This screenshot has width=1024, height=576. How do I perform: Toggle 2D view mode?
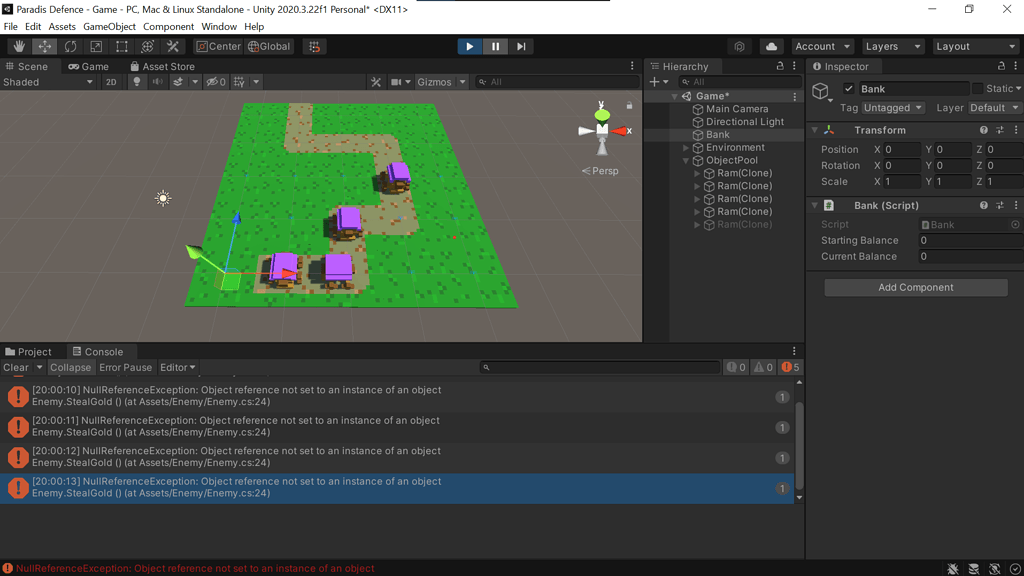click(111, 82)
